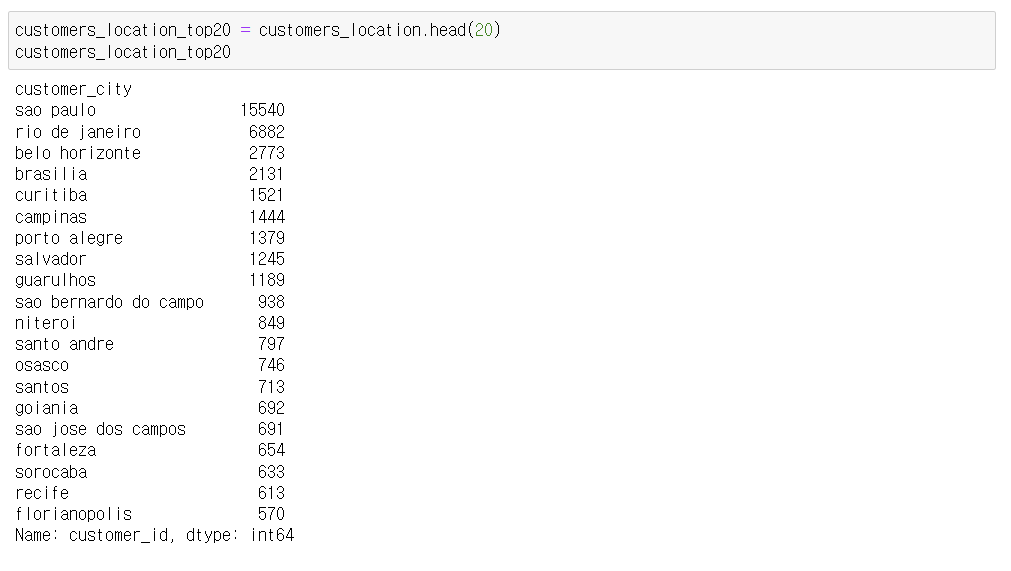This screenshot has height=571, width=1011.
Task: Click the value 938
Action: (x=271, y=302)
